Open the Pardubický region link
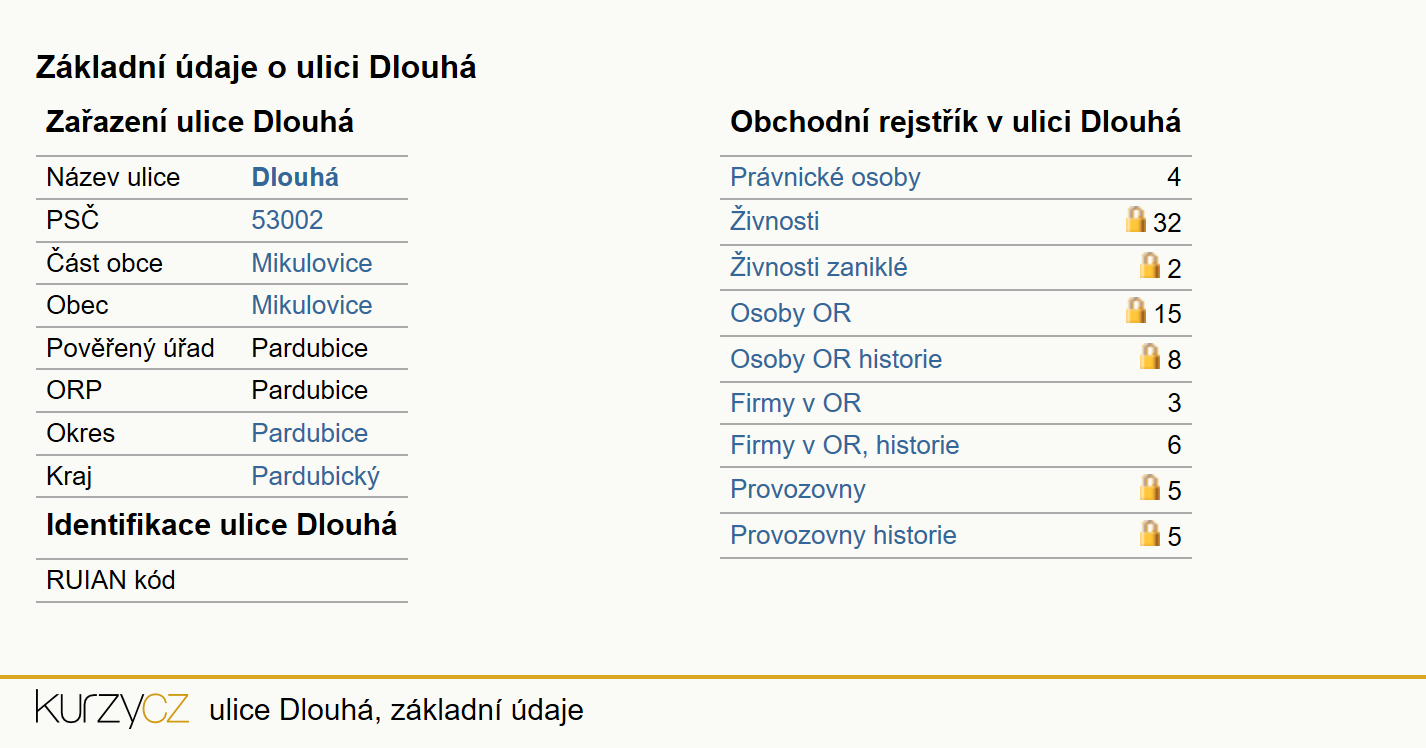 click(x=316, y=476)
